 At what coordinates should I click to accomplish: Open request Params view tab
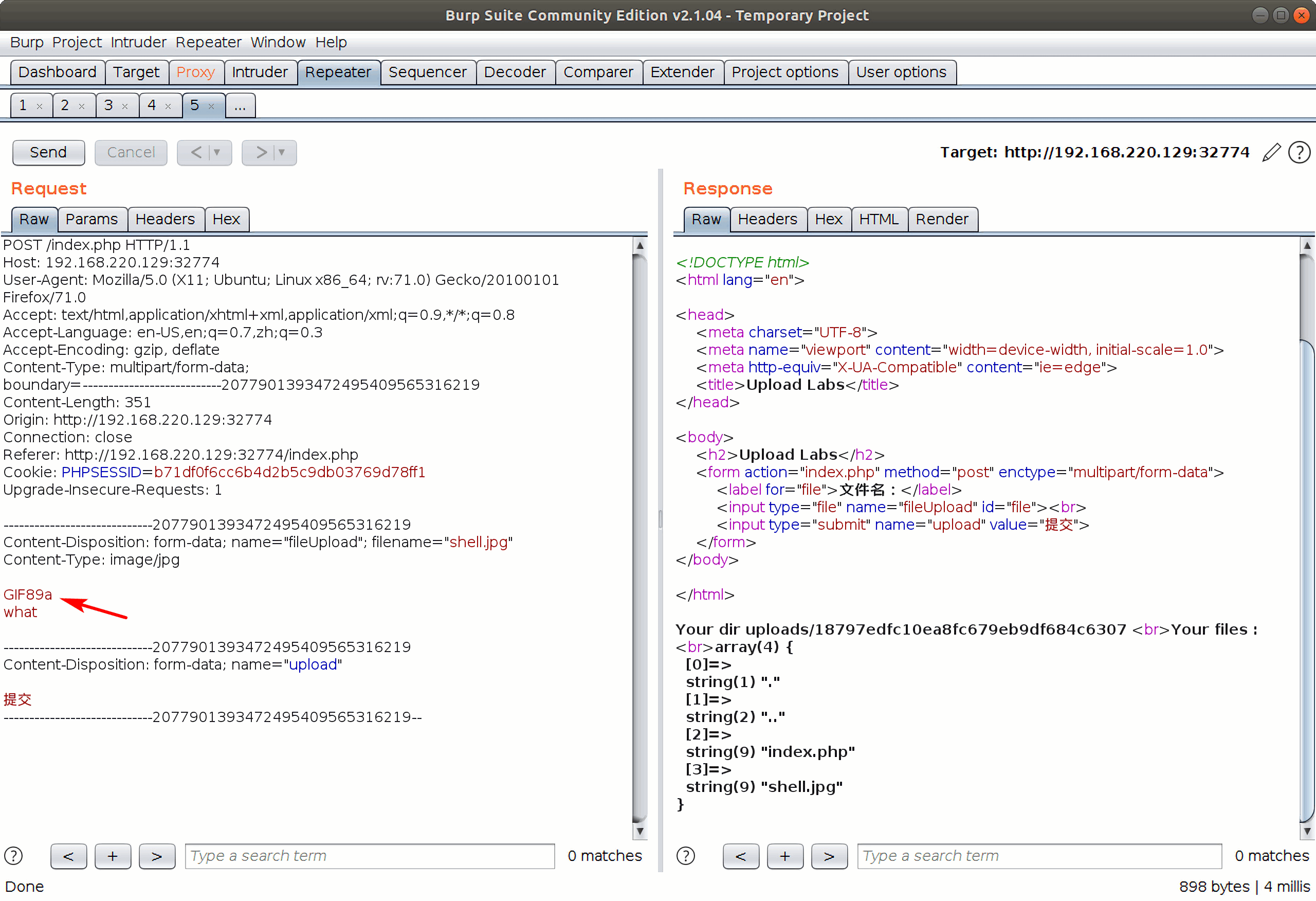[92, 219]
